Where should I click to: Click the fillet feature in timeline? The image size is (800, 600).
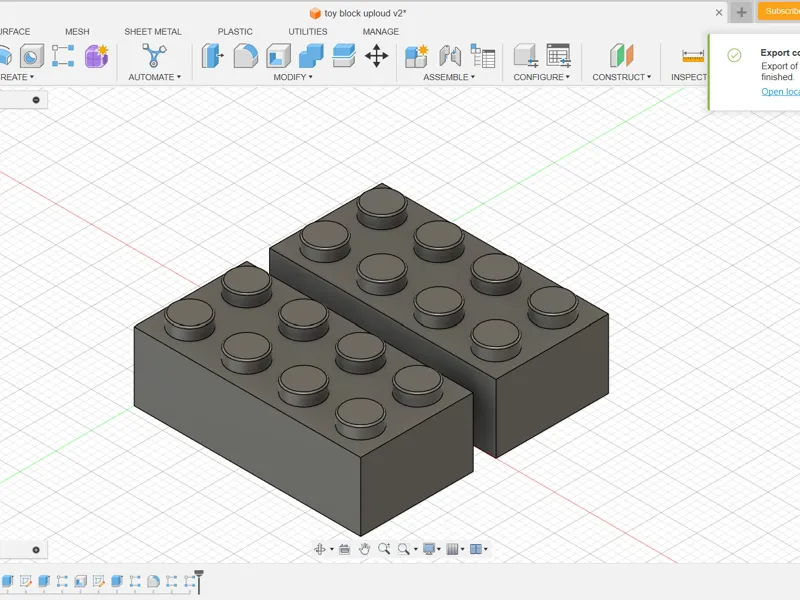153,581
